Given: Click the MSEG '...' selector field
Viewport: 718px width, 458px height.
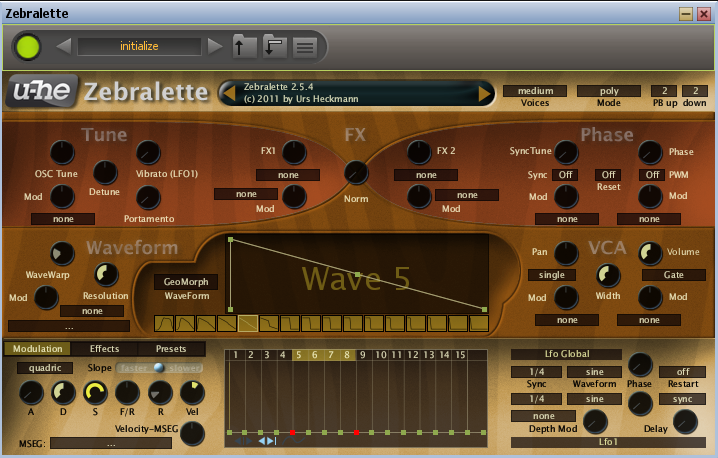Looking at the screenshot, I should pyautogui.click(x=111, y=443).
